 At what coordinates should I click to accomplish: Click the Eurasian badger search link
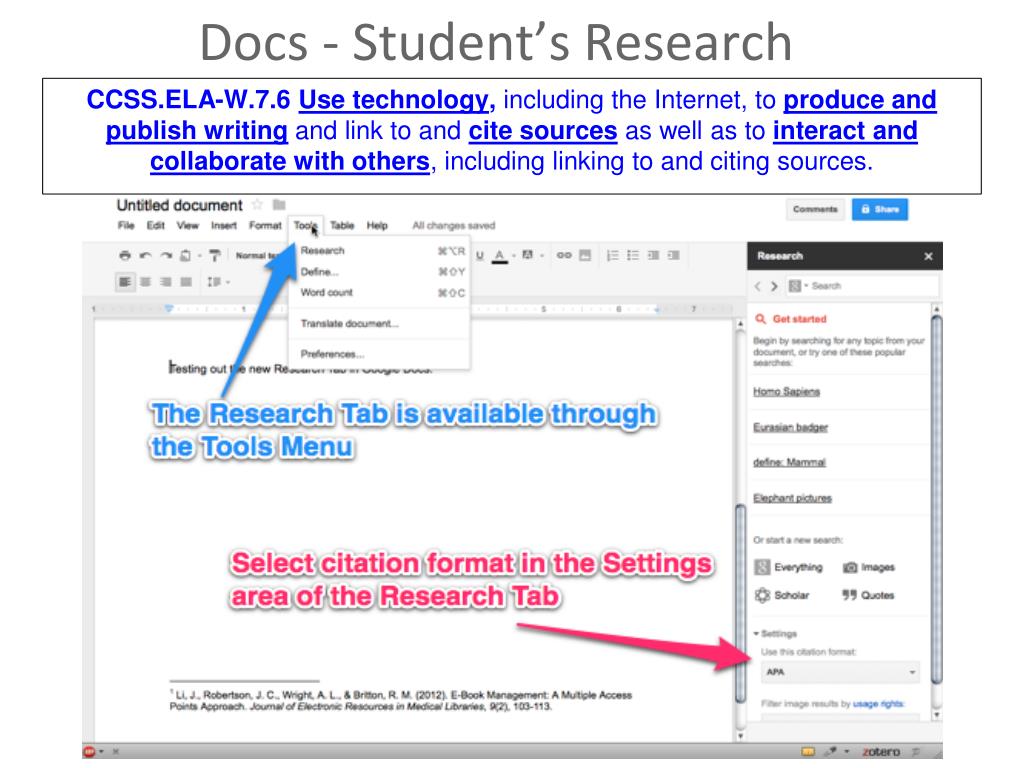pos(790,427)
